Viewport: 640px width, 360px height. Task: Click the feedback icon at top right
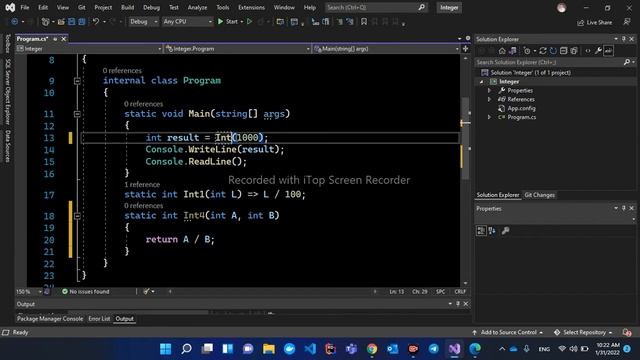click(x=627, y=22)
